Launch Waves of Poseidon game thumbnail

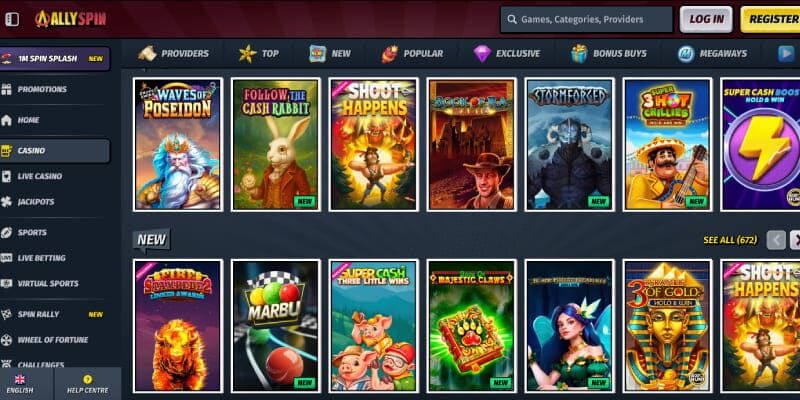click(178, 144)
